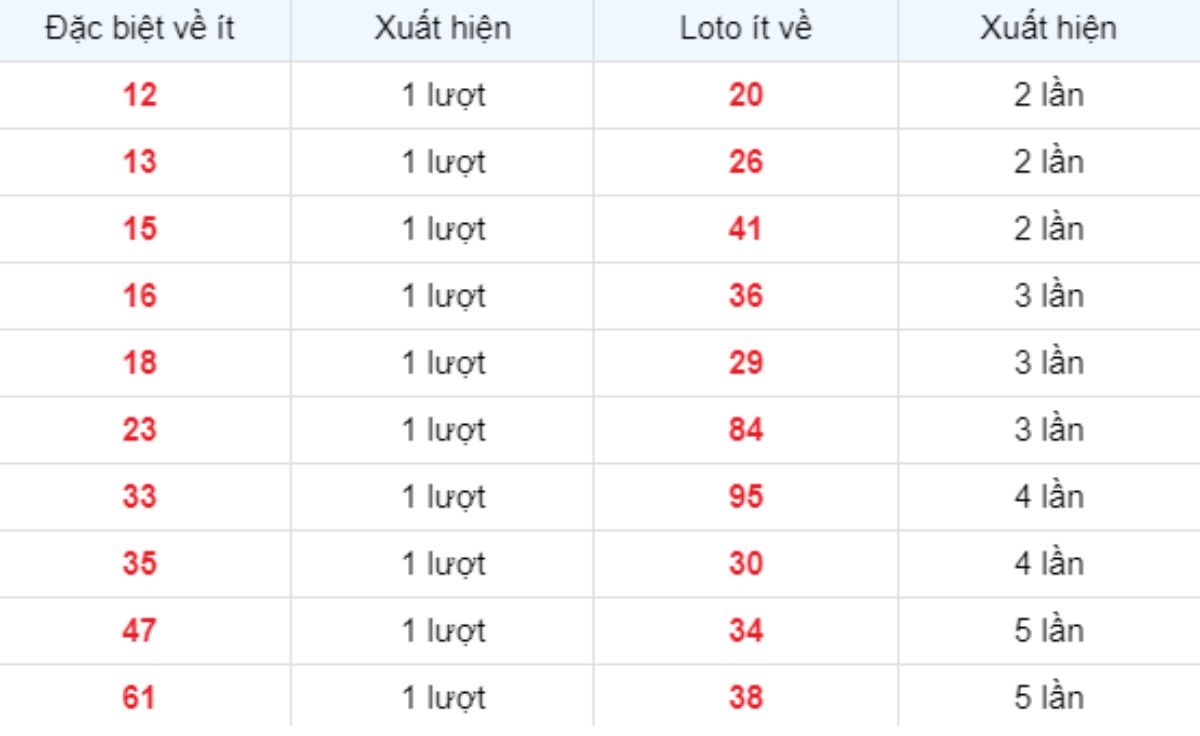
Task: Select red number 33
Action: tap(140, 497)
